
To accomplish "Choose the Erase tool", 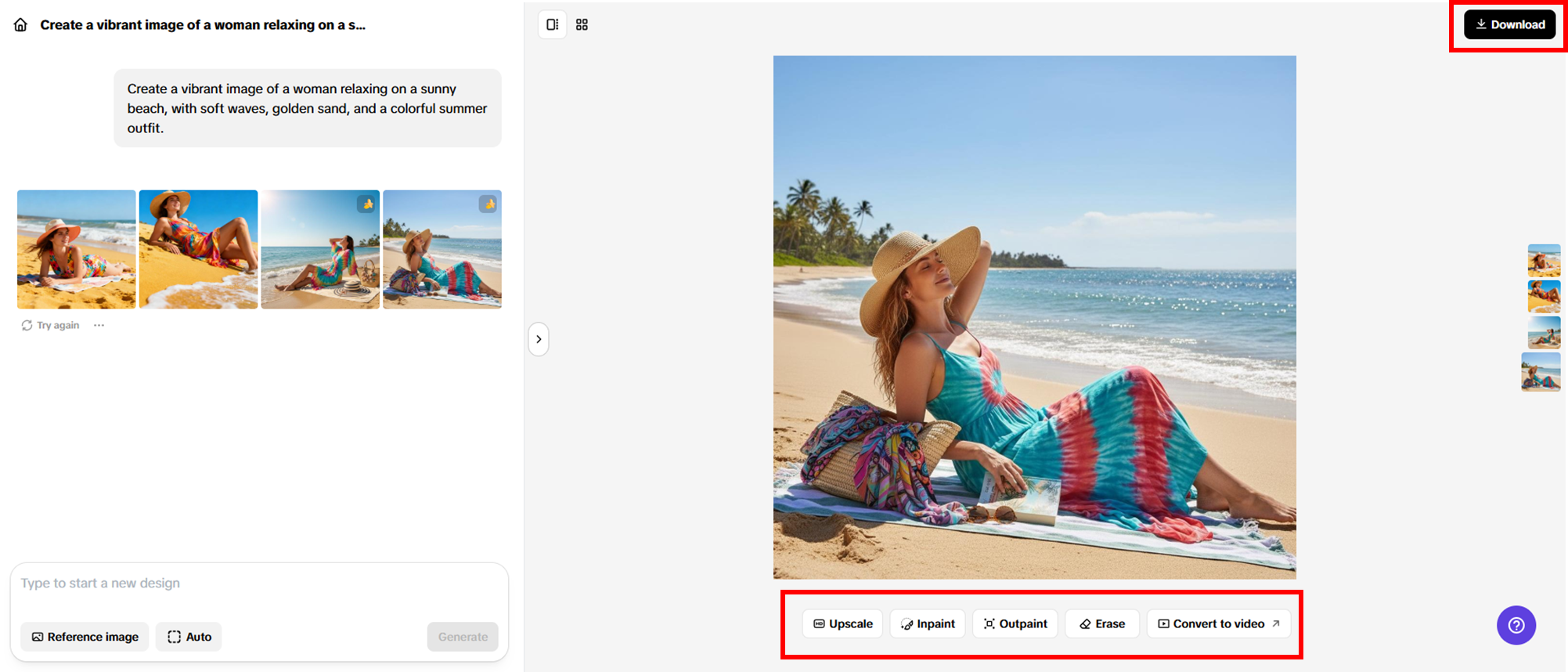I will pos(1101,623).
